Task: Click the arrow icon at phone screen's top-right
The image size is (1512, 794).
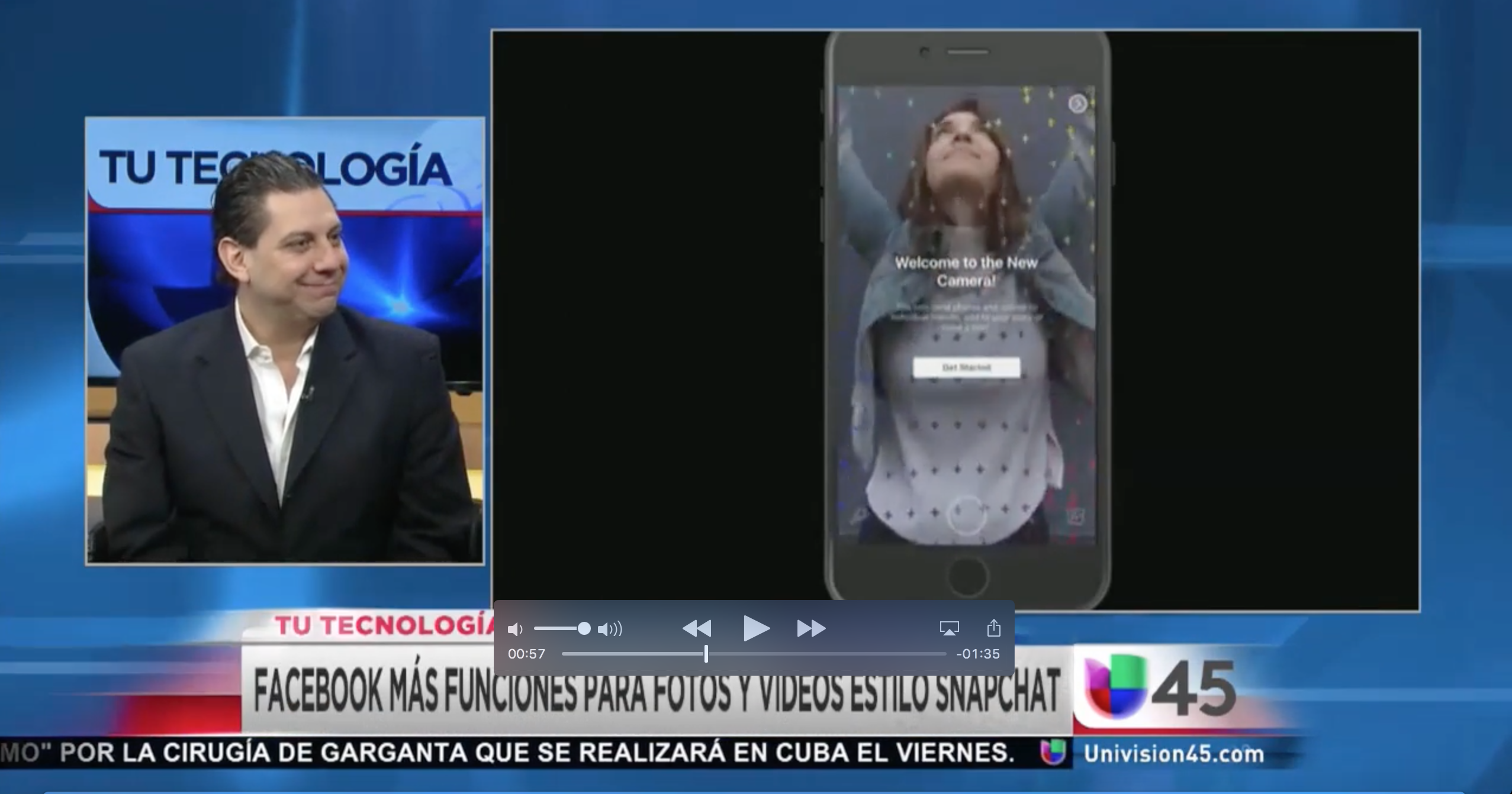Action: 1077,104
